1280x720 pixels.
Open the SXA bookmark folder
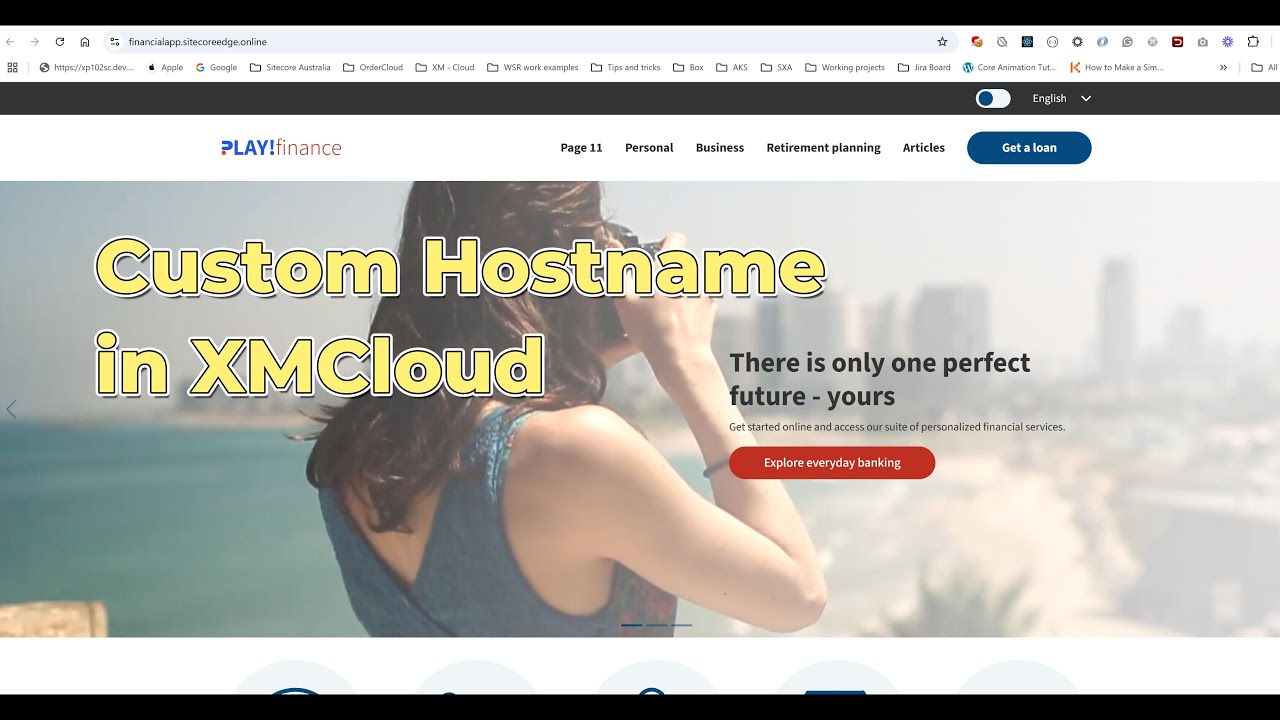tap(777, 67)
